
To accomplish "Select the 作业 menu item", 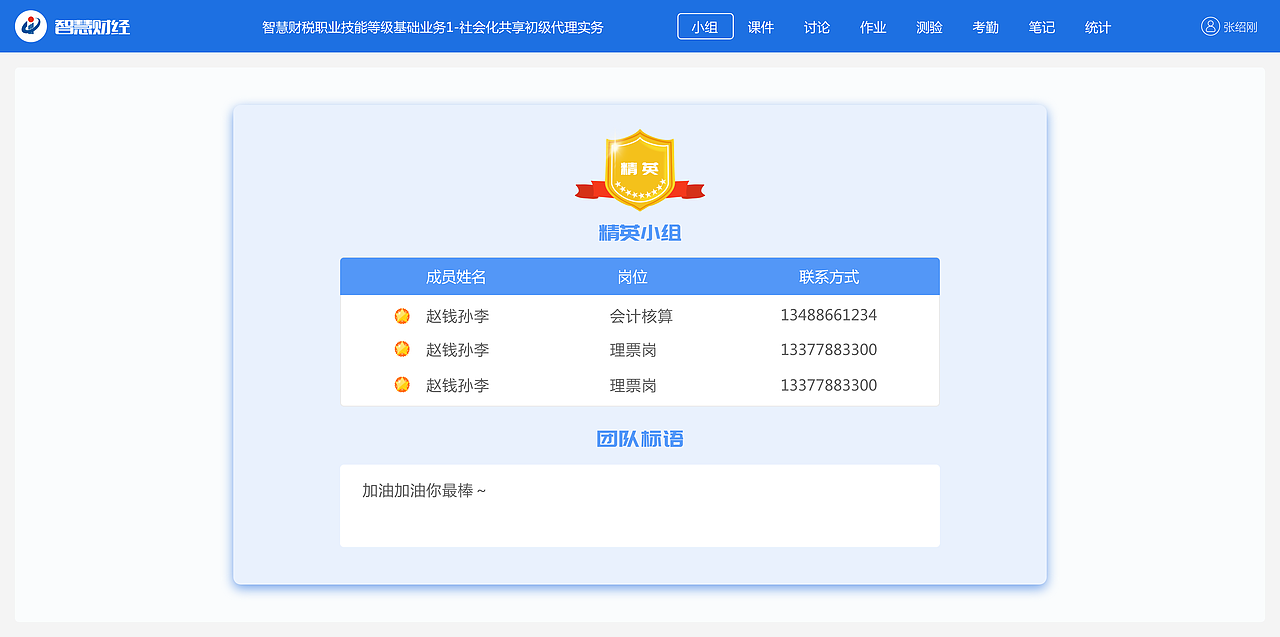I will (x=872, y=27).
